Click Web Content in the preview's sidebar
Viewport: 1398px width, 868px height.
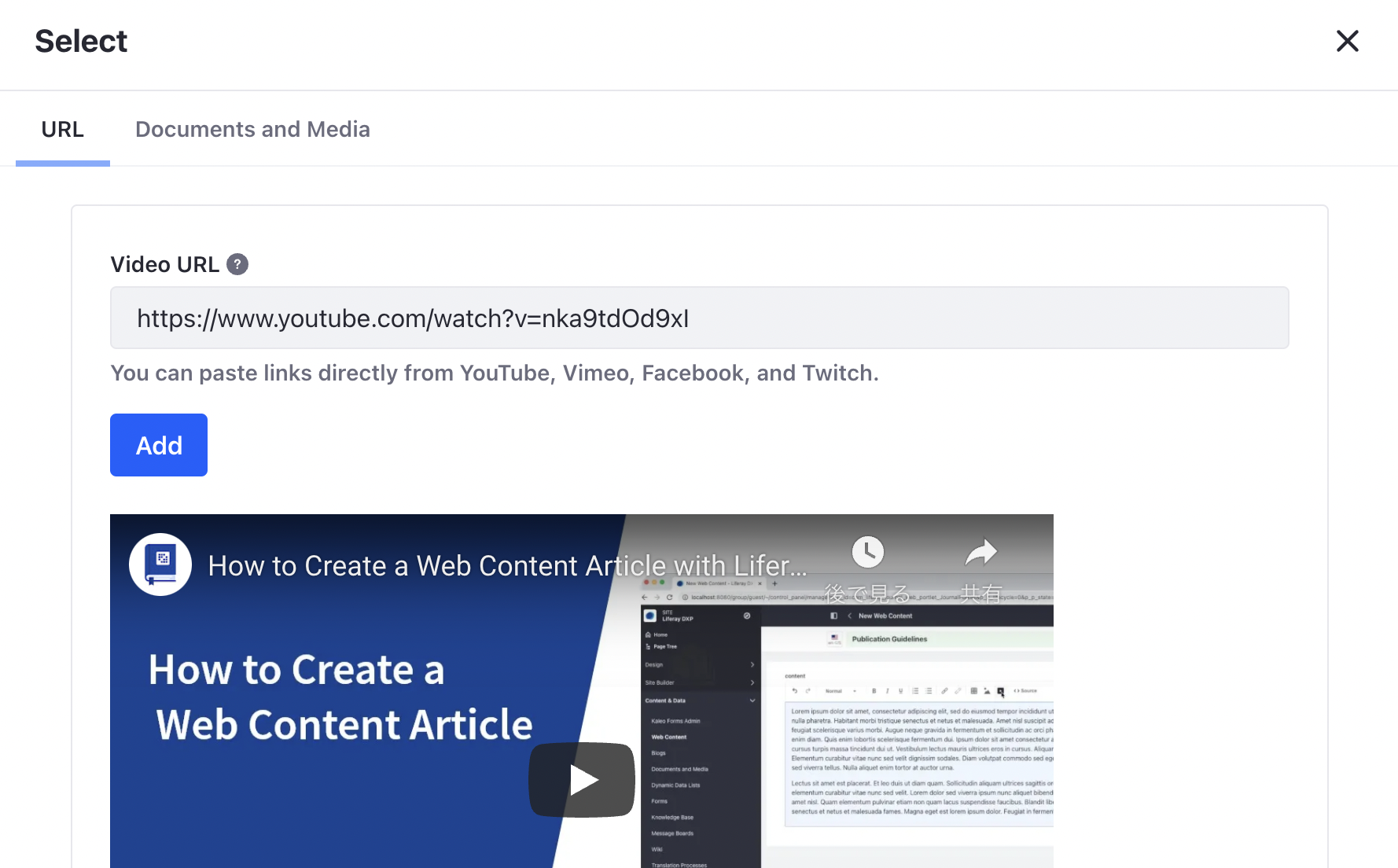point(669,737)
